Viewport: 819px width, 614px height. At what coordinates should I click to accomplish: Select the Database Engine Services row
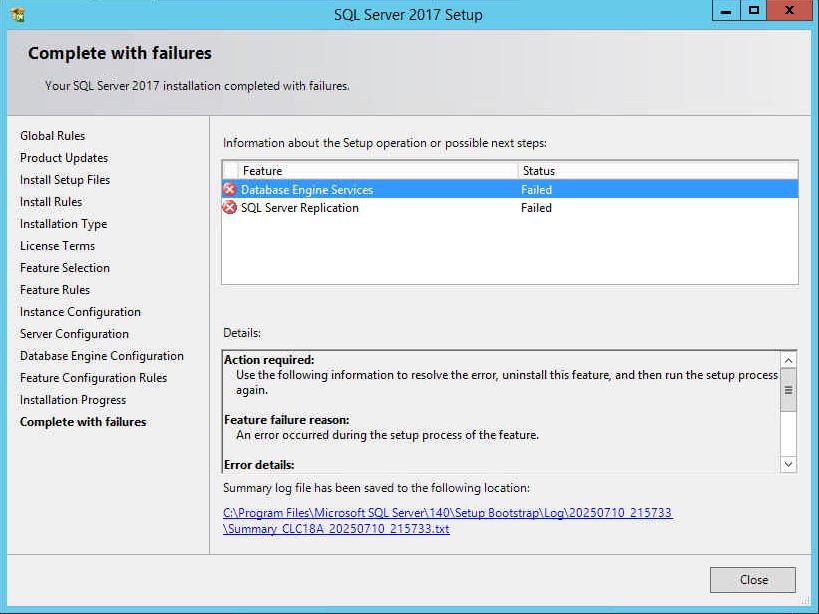[x=510, y=189]
